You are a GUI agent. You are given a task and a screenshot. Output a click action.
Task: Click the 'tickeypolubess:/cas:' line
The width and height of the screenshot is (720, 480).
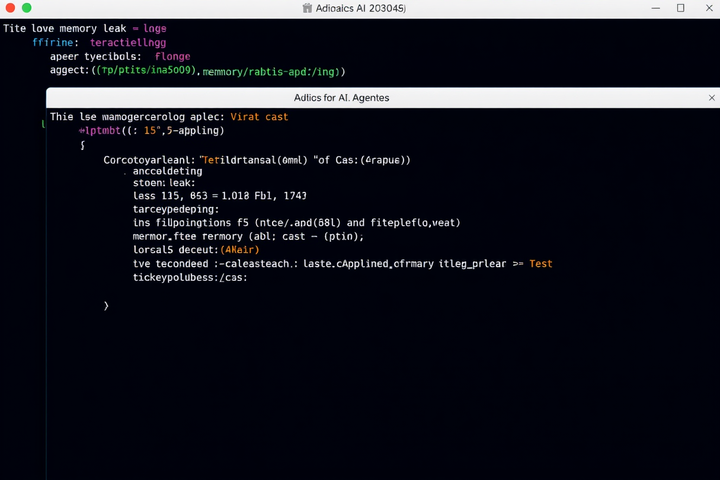[190, 277]
